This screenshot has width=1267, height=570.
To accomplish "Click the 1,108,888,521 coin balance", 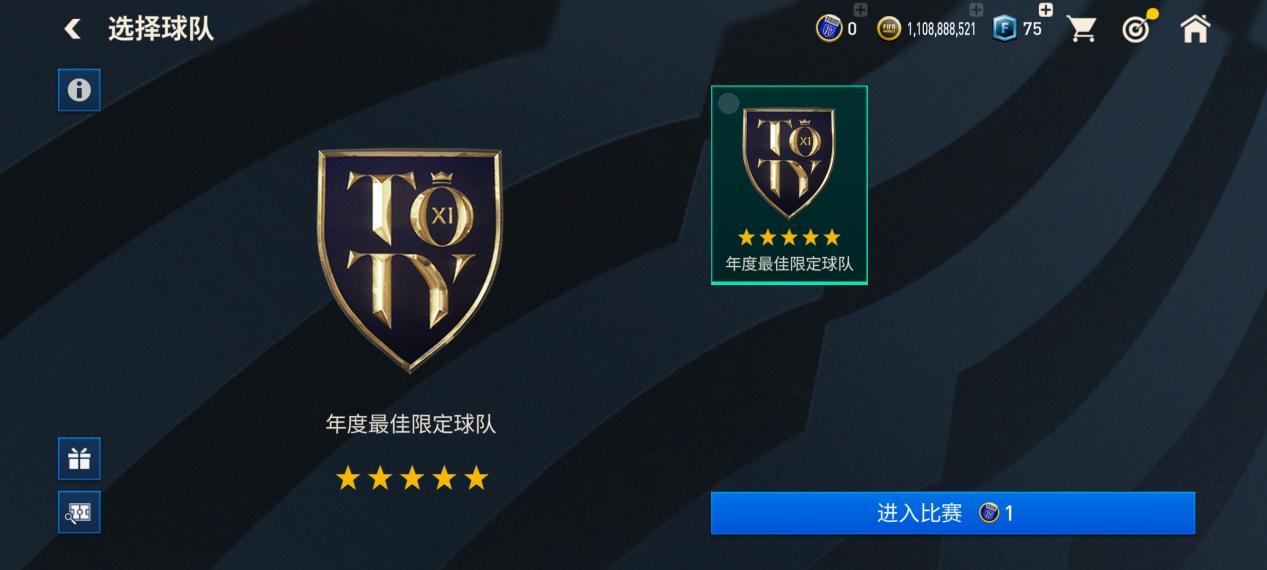I will pyautogui.click(x=941, y=29).
